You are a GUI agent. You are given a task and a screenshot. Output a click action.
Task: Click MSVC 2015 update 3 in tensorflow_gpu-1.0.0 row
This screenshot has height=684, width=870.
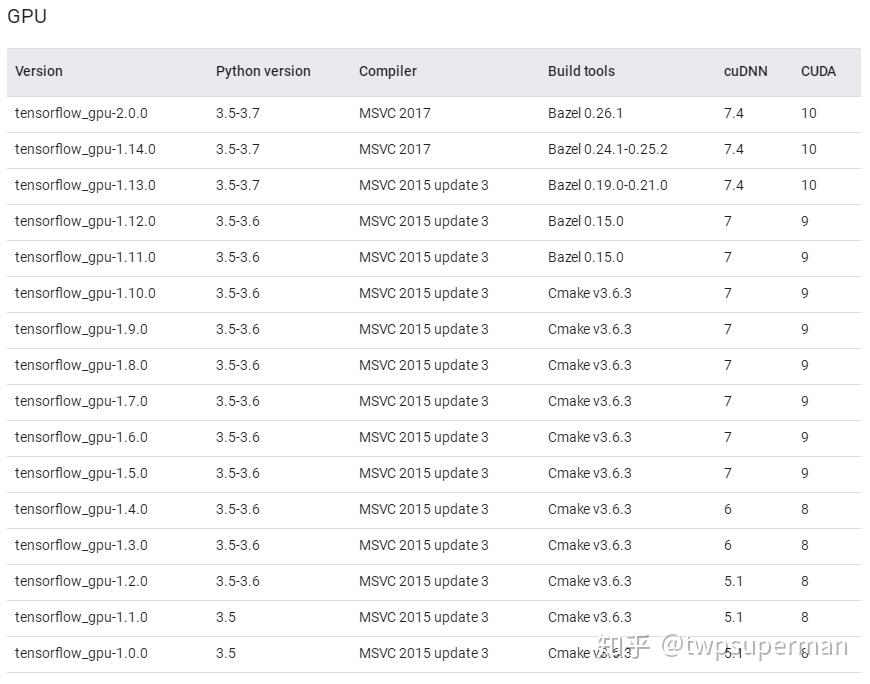click(x=423, y=655)
